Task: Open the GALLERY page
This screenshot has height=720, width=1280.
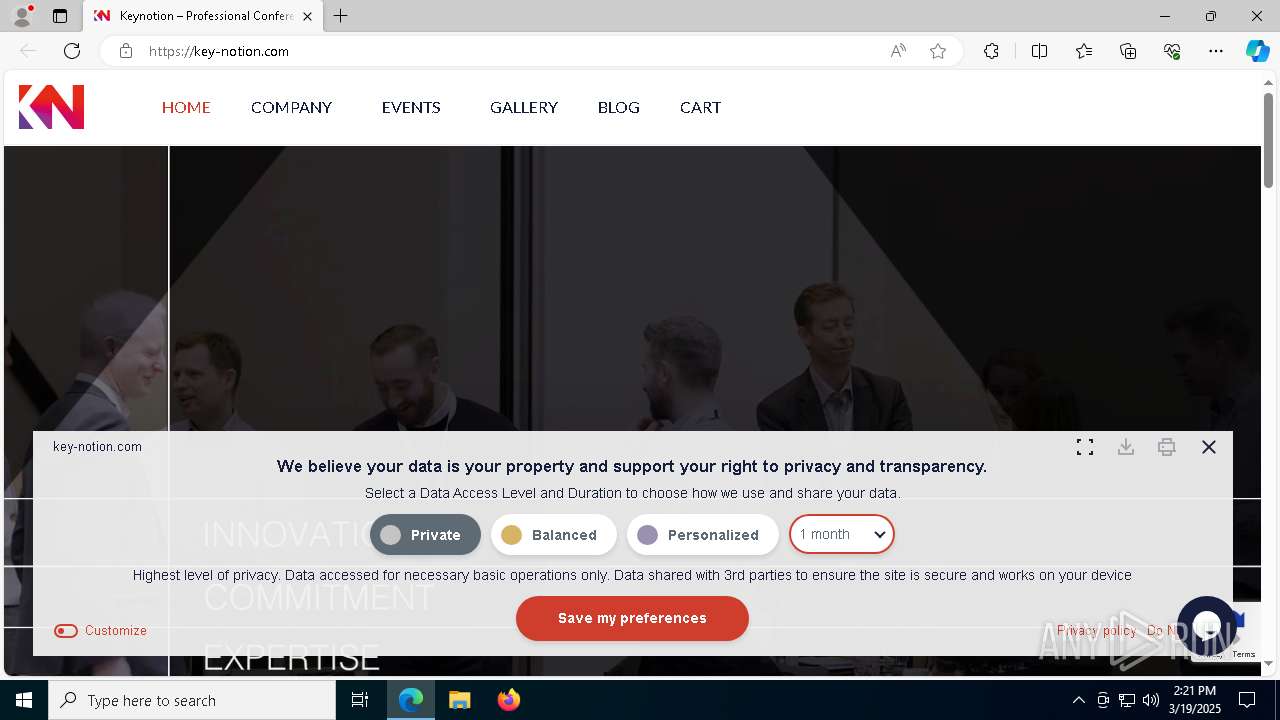Action: click(524, 107)
